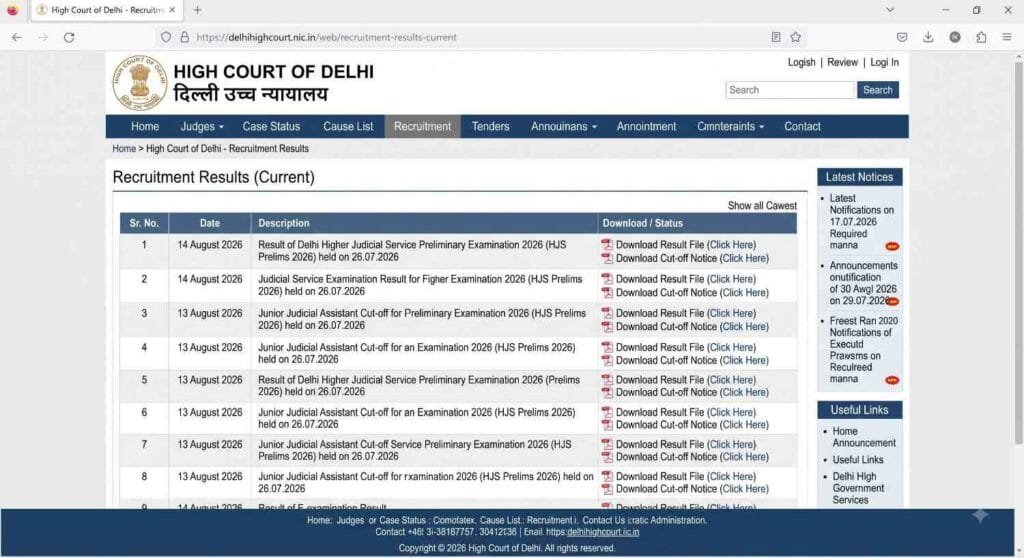
Task: Click the browser forward arrow
Action: tap(43, 37)
